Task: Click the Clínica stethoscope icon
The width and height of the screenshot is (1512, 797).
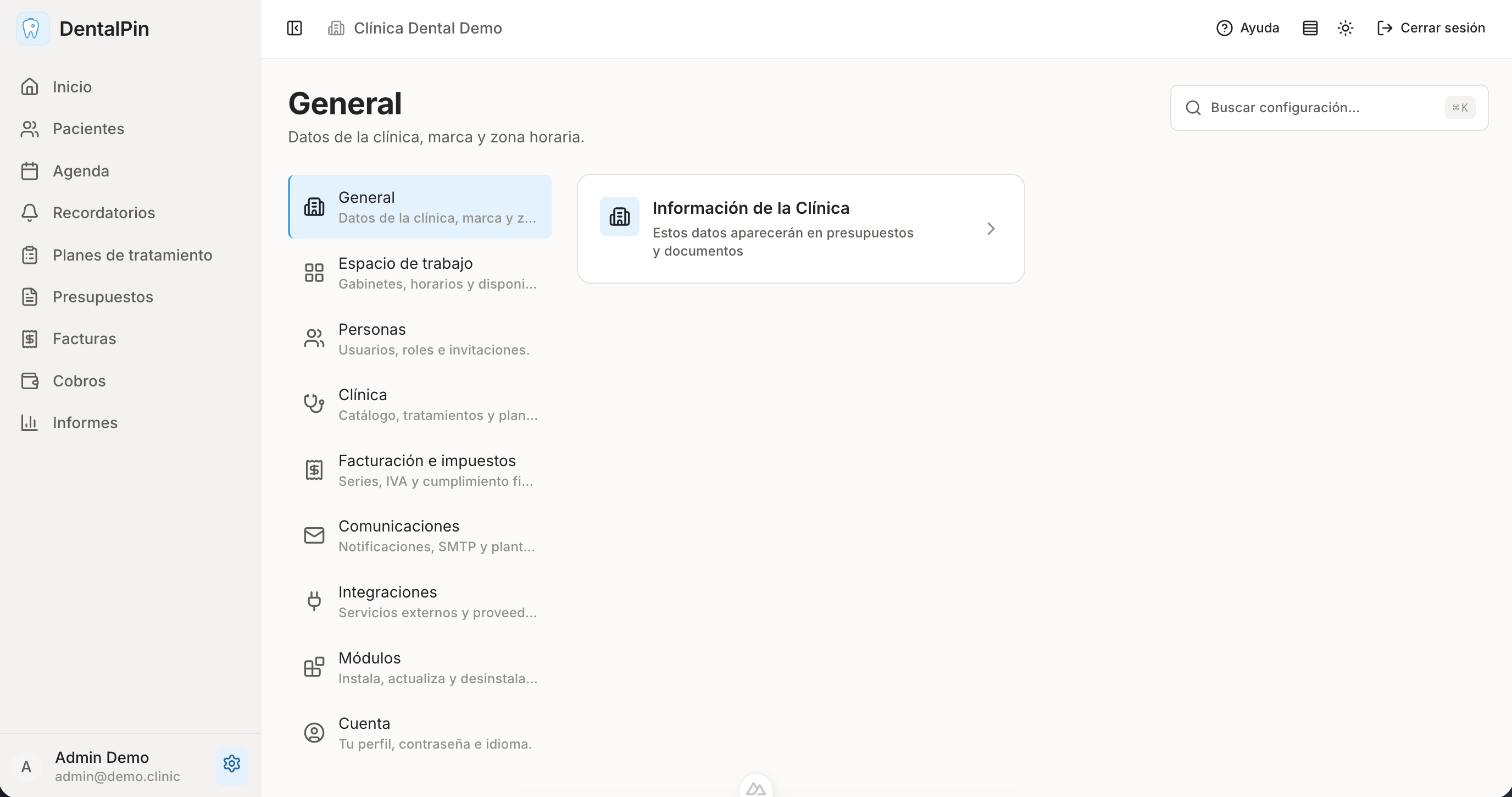Action: (314, 404)
